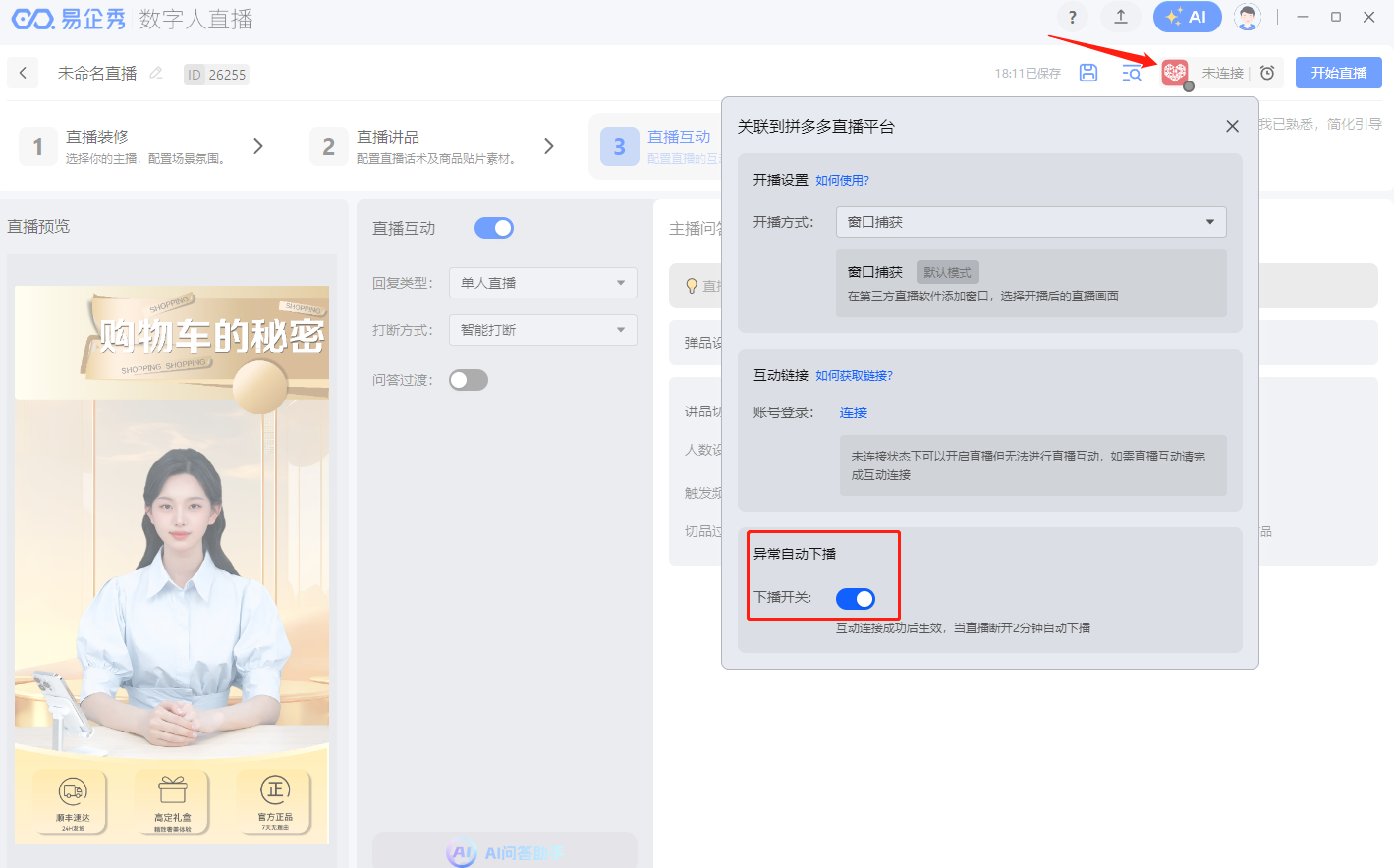Open the scheduled timer clock icon

tap(1267, 73)
